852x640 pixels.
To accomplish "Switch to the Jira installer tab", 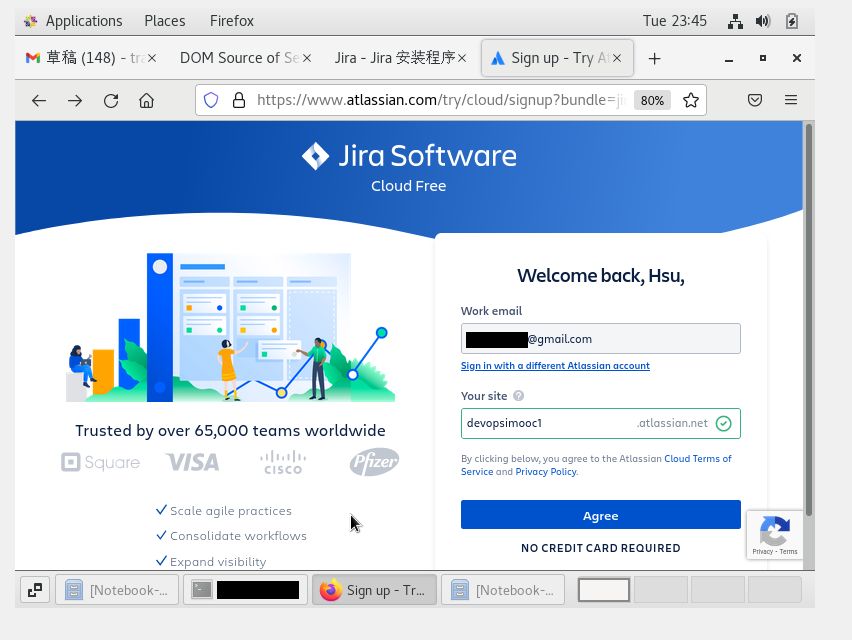I will (x=394, y=58).
